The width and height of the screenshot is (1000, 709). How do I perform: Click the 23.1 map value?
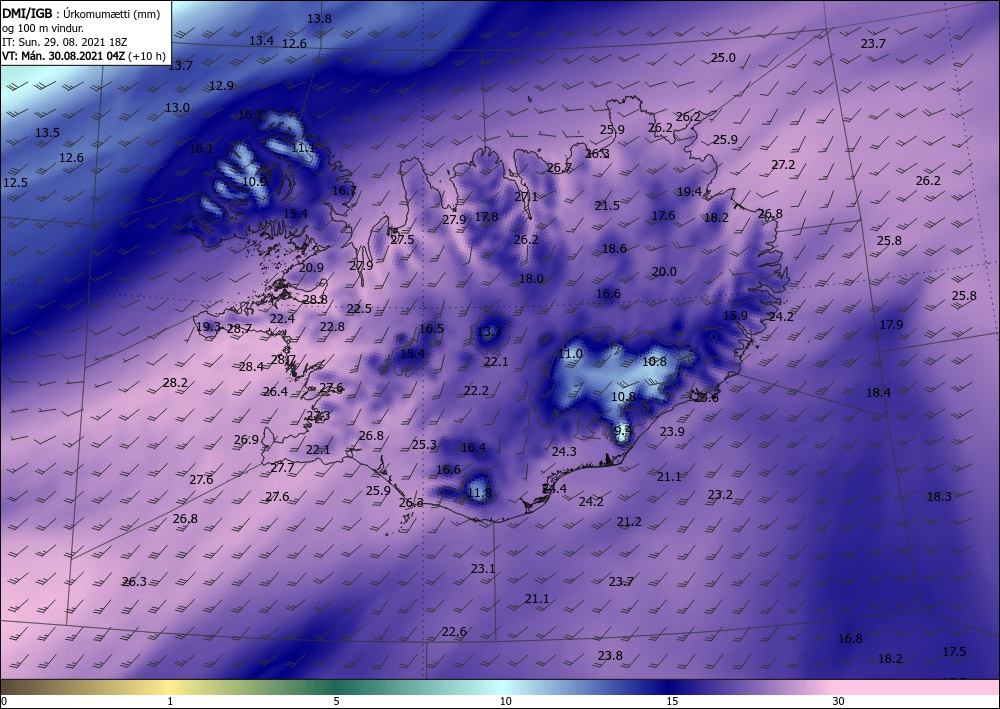pos(483,568)
